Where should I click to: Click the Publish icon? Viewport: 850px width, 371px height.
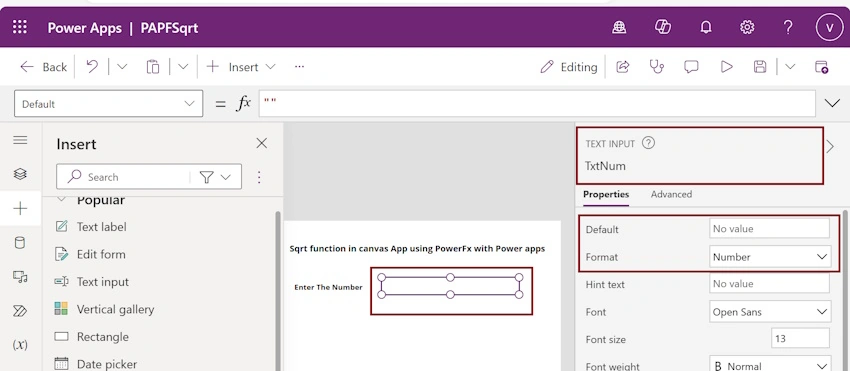pyautogui.click(x=821, y=67)
